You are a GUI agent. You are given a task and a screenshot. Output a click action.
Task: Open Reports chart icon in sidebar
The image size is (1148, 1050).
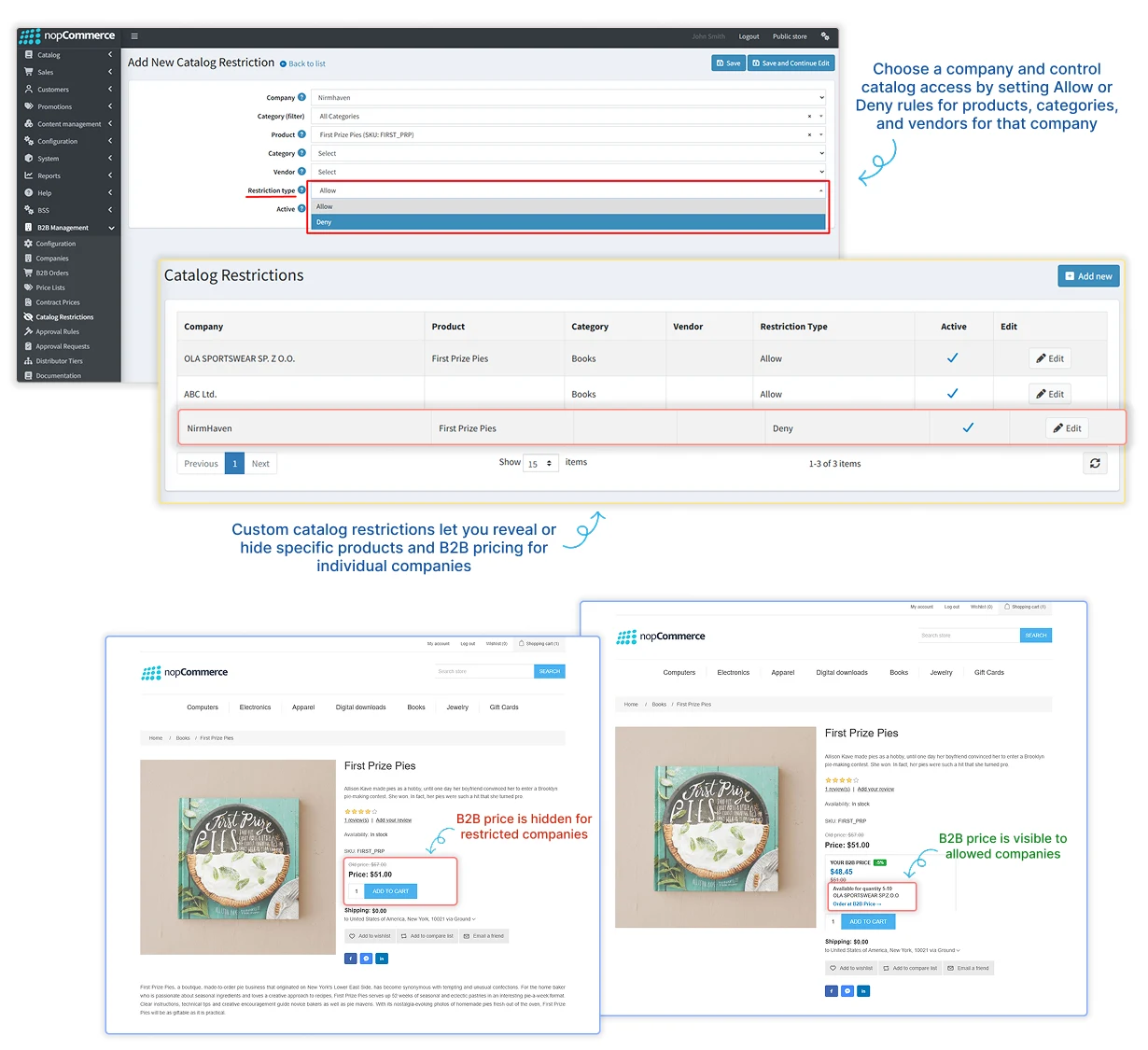click(29, 175)
